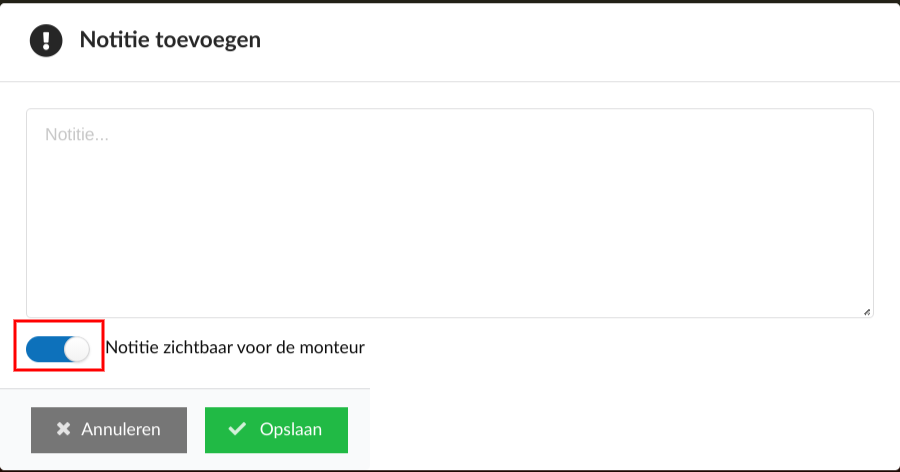Click the 'Notitie toevoegen' dialog title

point(170,40)
